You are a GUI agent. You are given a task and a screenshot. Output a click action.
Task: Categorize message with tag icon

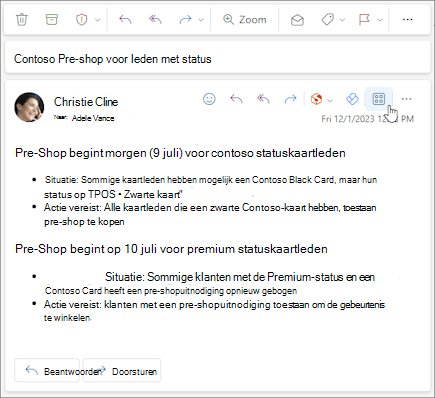pyautogui.click(x=327, y=20)
